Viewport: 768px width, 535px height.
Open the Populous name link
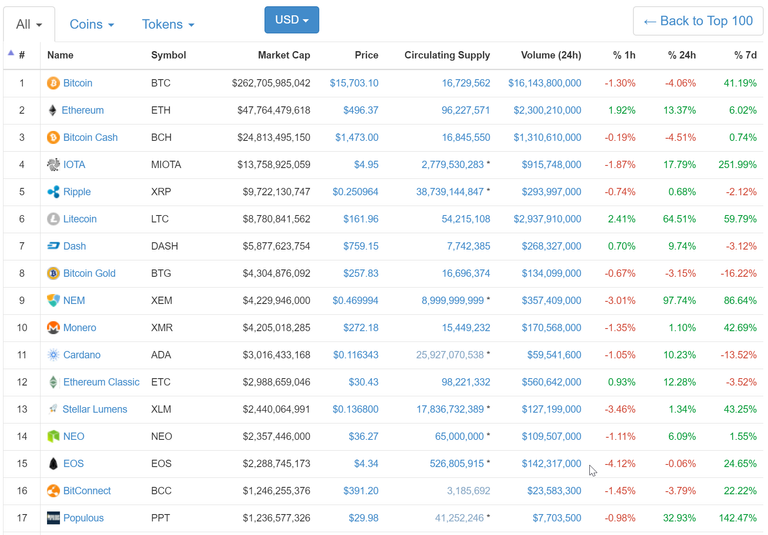click(83, 518)
